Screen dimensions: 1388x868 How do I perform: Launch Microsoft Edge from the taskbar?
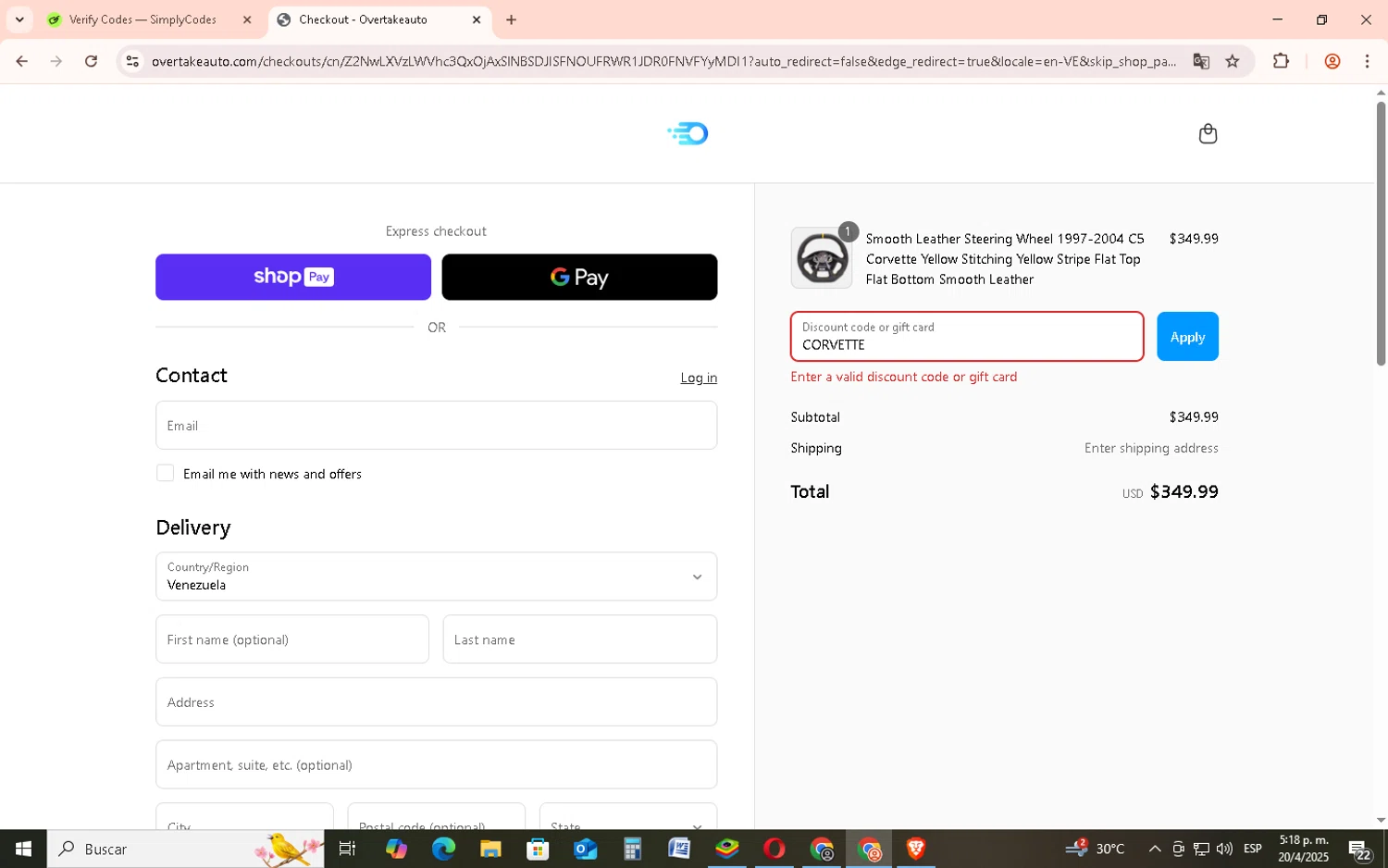(x=443, y=849)
